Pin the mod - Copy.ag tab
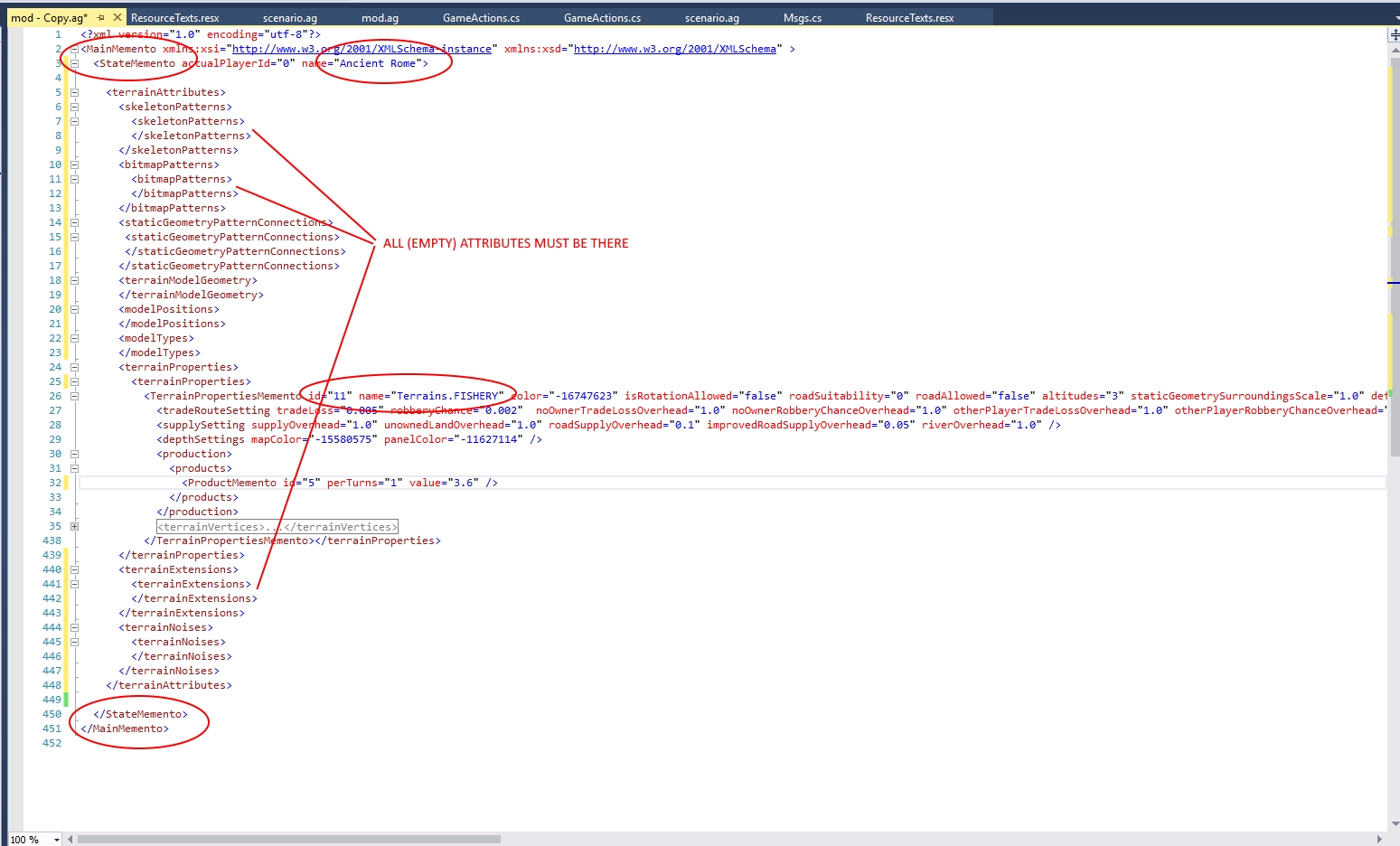Image resolution: width=1400 pixels, height=846 pixels. pos(101,17)
